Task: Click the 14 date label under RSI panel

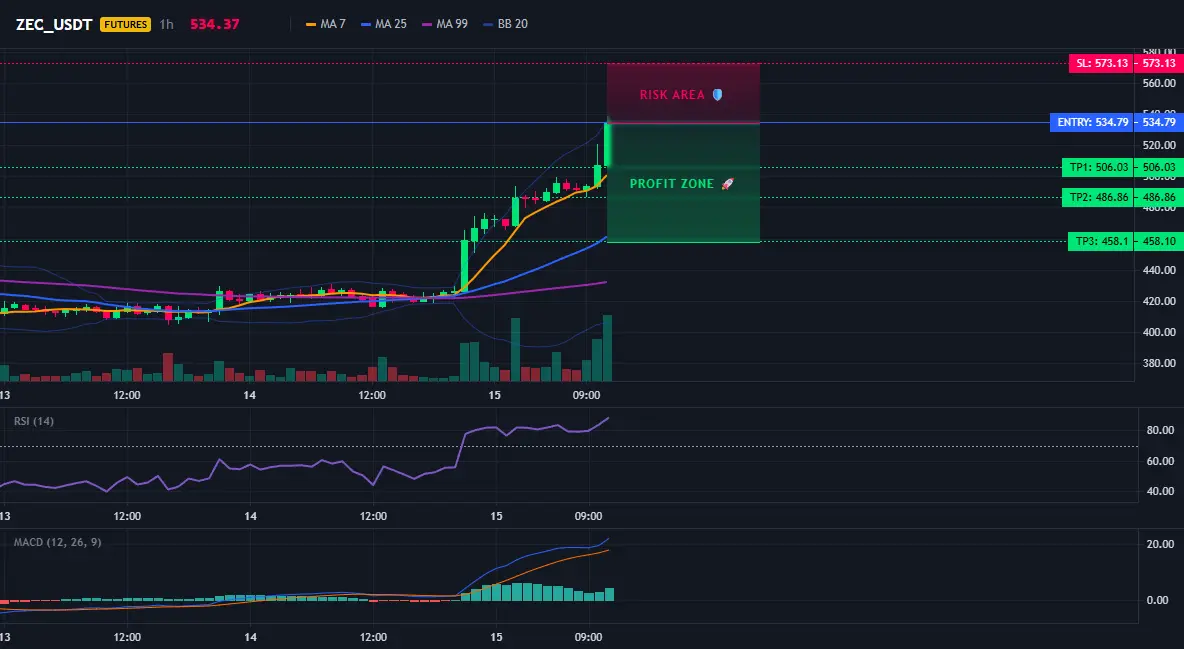Action: (x=251, y=516)
